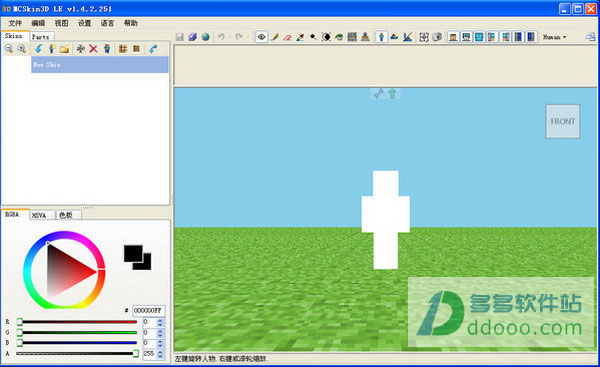The height and width of the screenshot is (367, 600).
Task: Open the yellow folder icon in skins toolbar
Action: click(64, 49)
